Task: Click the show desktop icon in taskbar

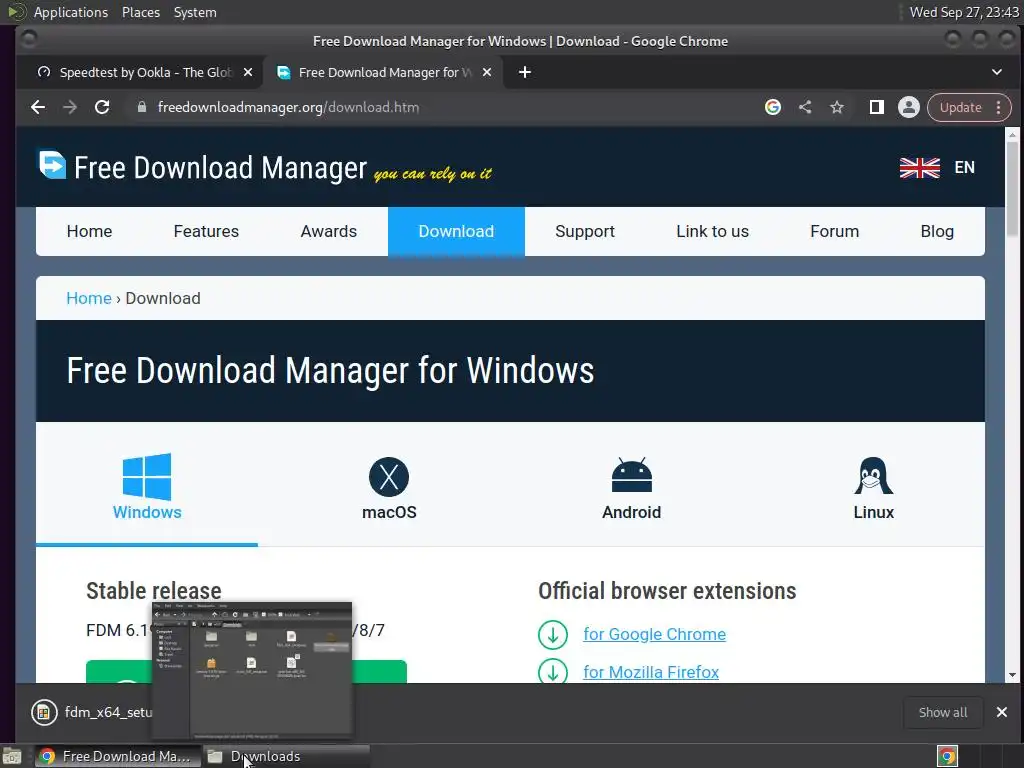Action: pyautogui.click(x=12, y=756)
